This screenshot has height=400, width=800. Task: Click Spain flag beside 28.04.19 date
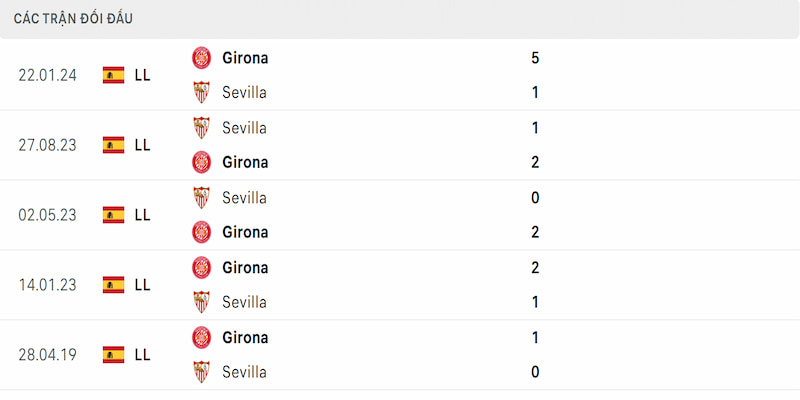tap(113, 355)
